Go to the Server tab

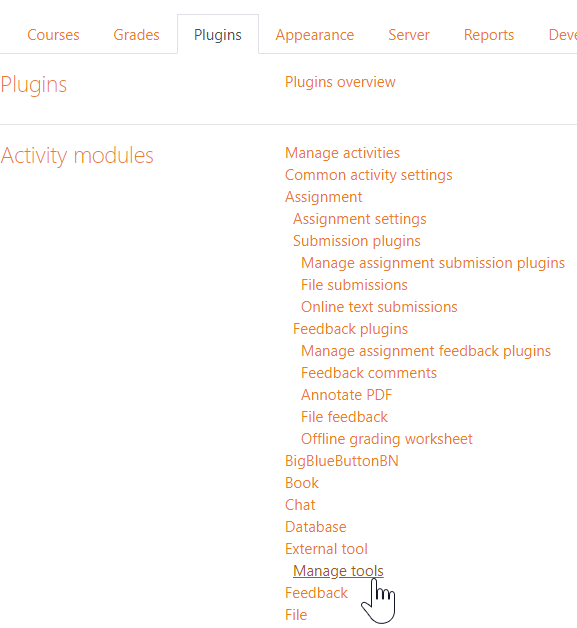409,35
